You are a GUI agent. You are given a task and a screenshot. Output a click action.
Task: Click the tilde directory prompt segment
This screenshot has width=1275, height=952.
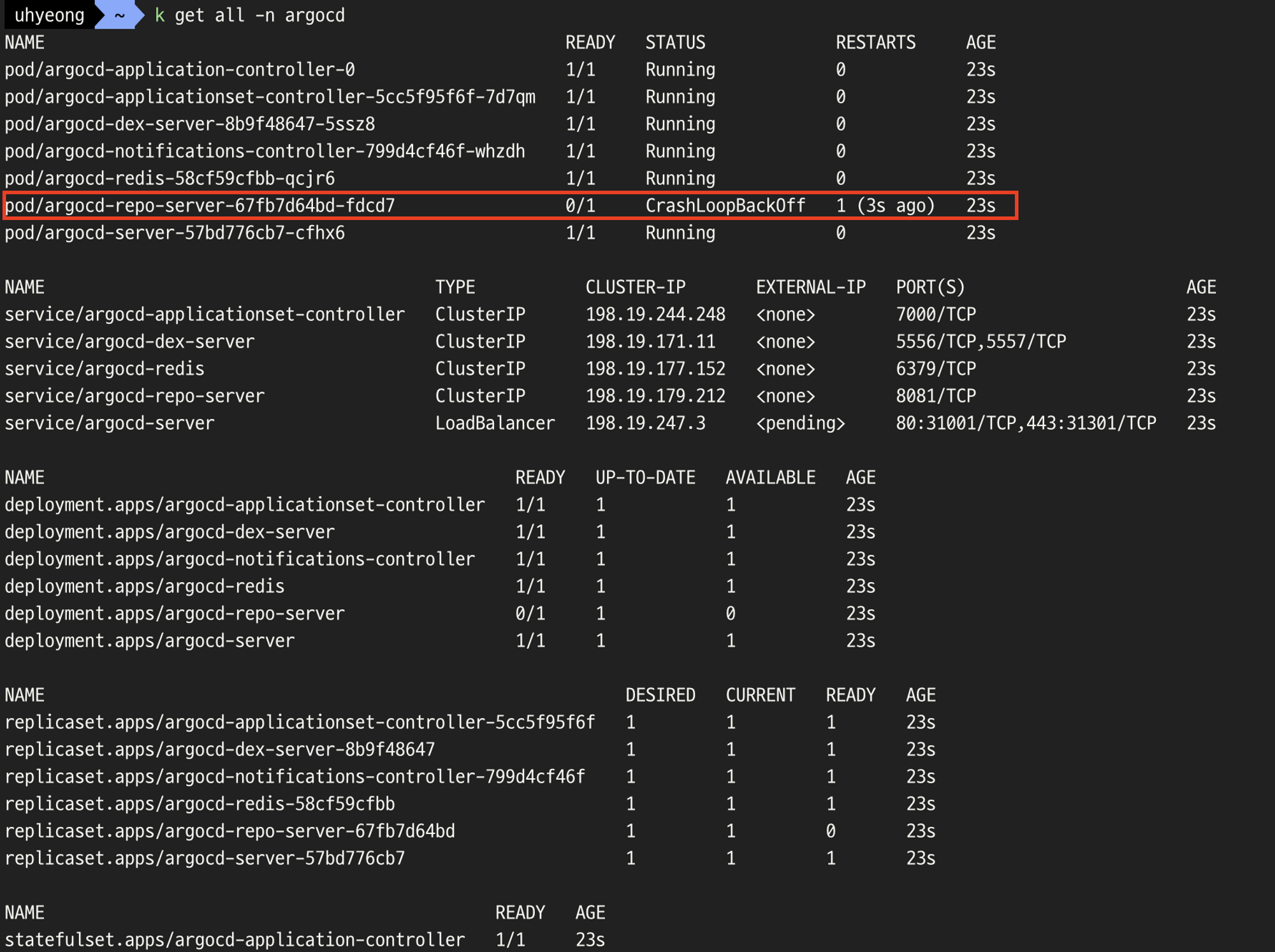pyautogui.click(x=119, y=15)
